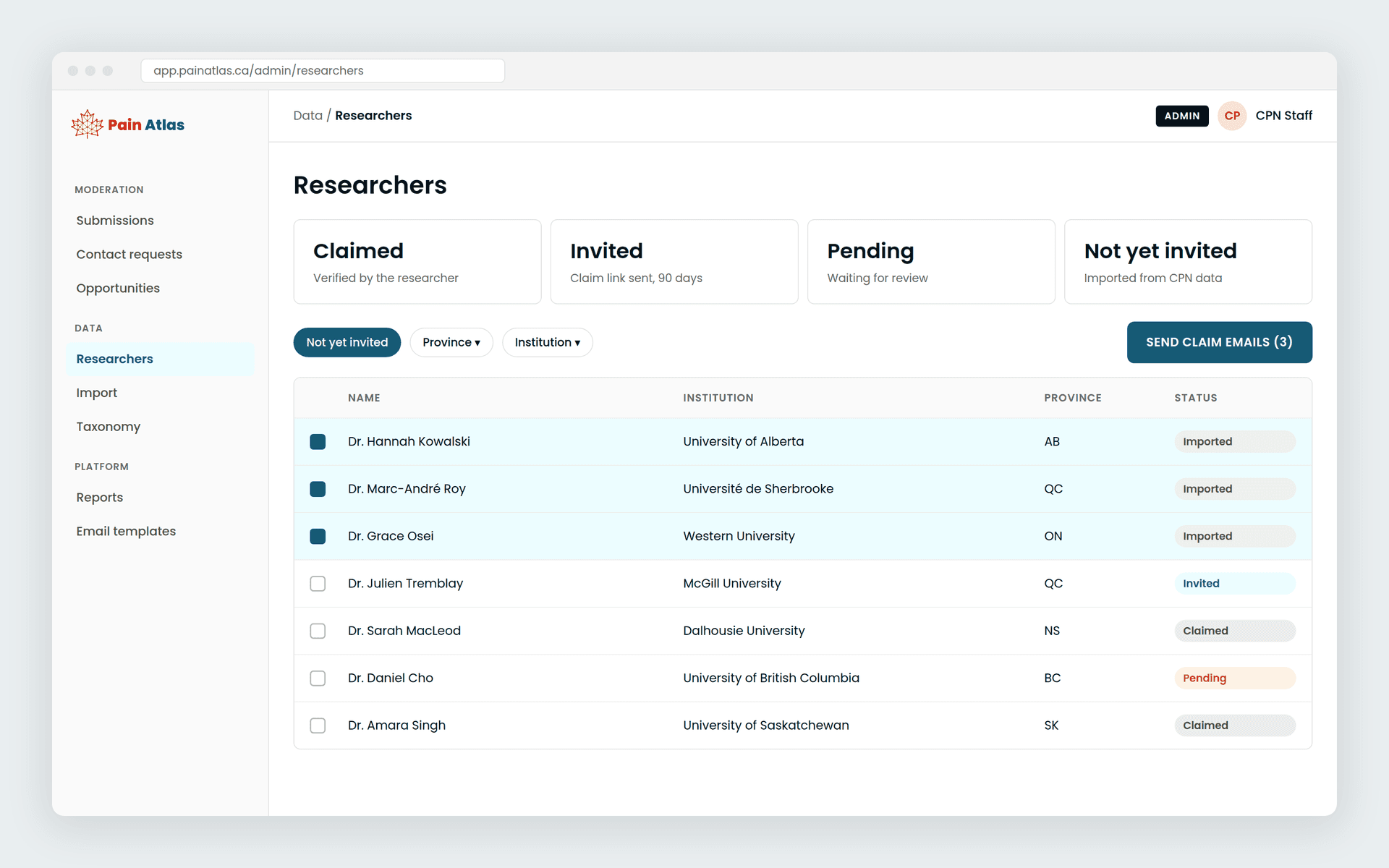The width and height of the screenshot is (1389, 868).
Task: Open the Pending summary card
Action: coord(931,262)
